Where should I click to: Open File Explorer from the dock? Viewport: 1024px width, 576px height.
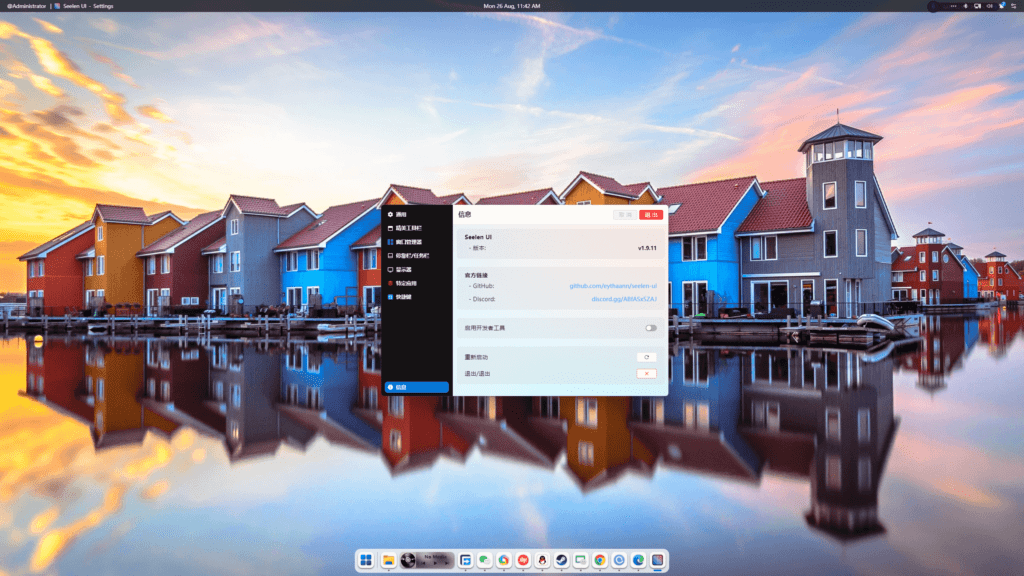(x=387, y=560)
